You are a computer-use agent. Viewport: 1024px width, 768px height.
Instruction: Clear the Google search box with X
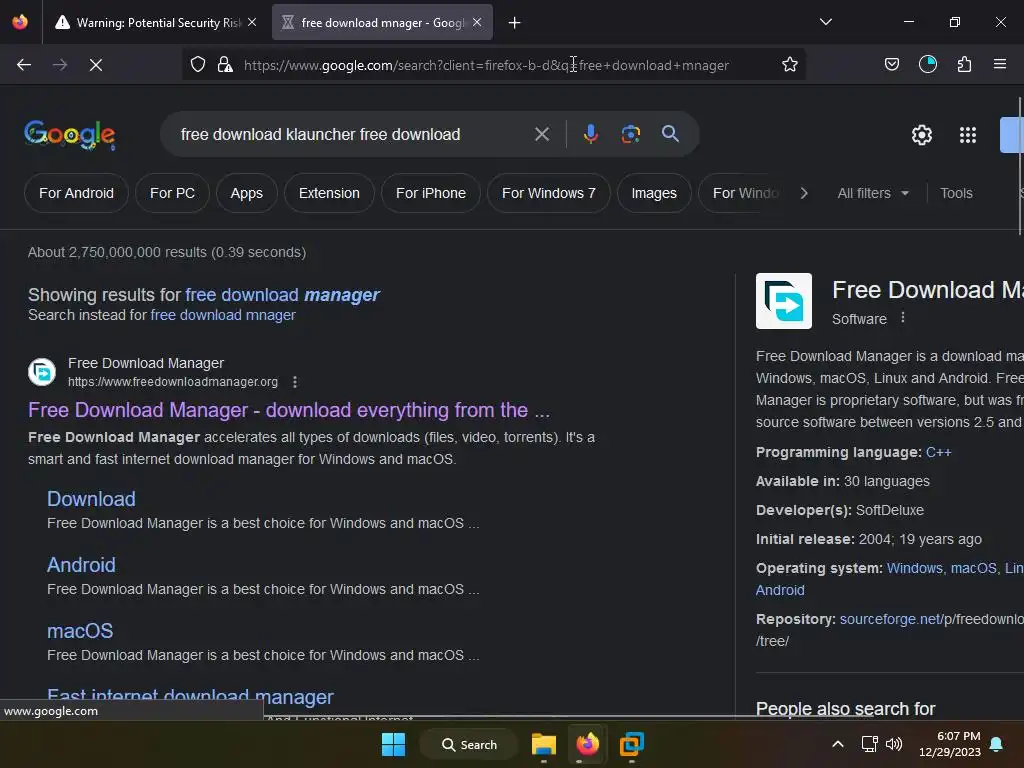tap(542, 135)
